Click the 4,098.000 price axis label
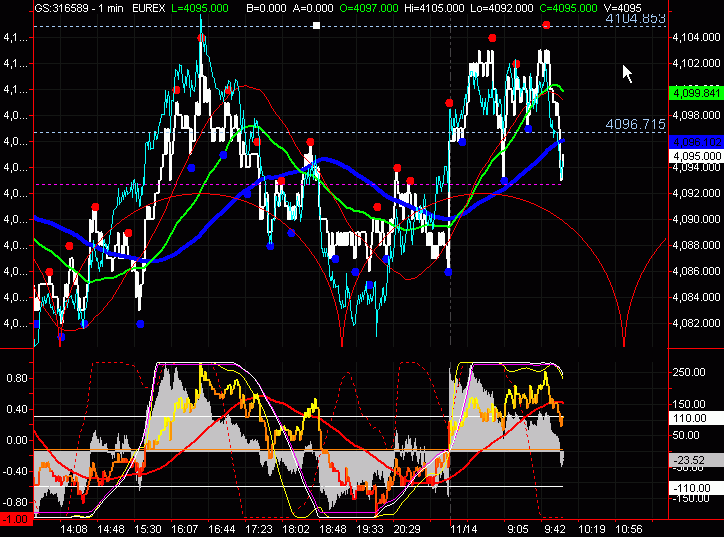 click(x=697, y=115)
